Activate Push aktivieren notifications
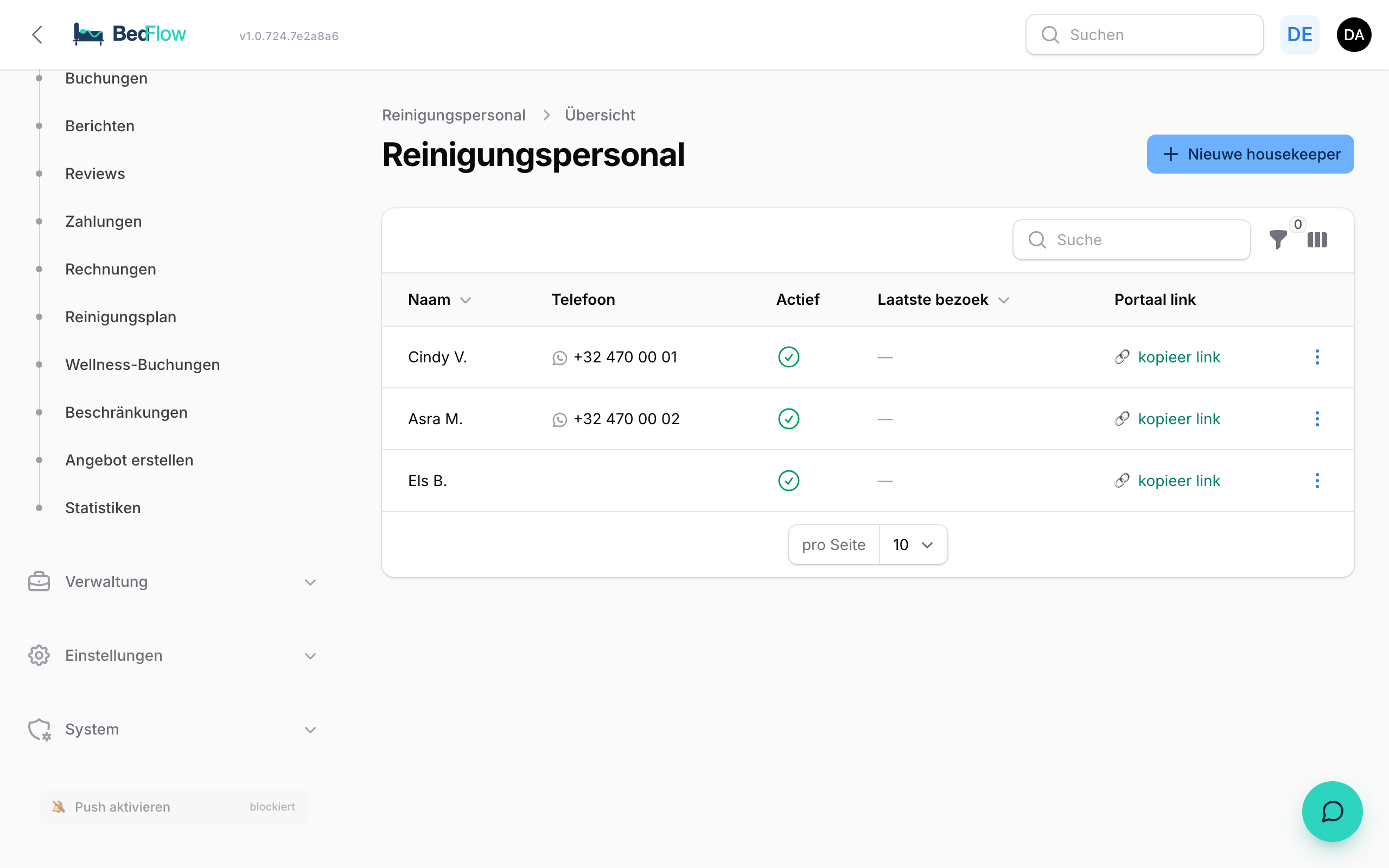Screen dimensions: 1389x868 point(173,807)
